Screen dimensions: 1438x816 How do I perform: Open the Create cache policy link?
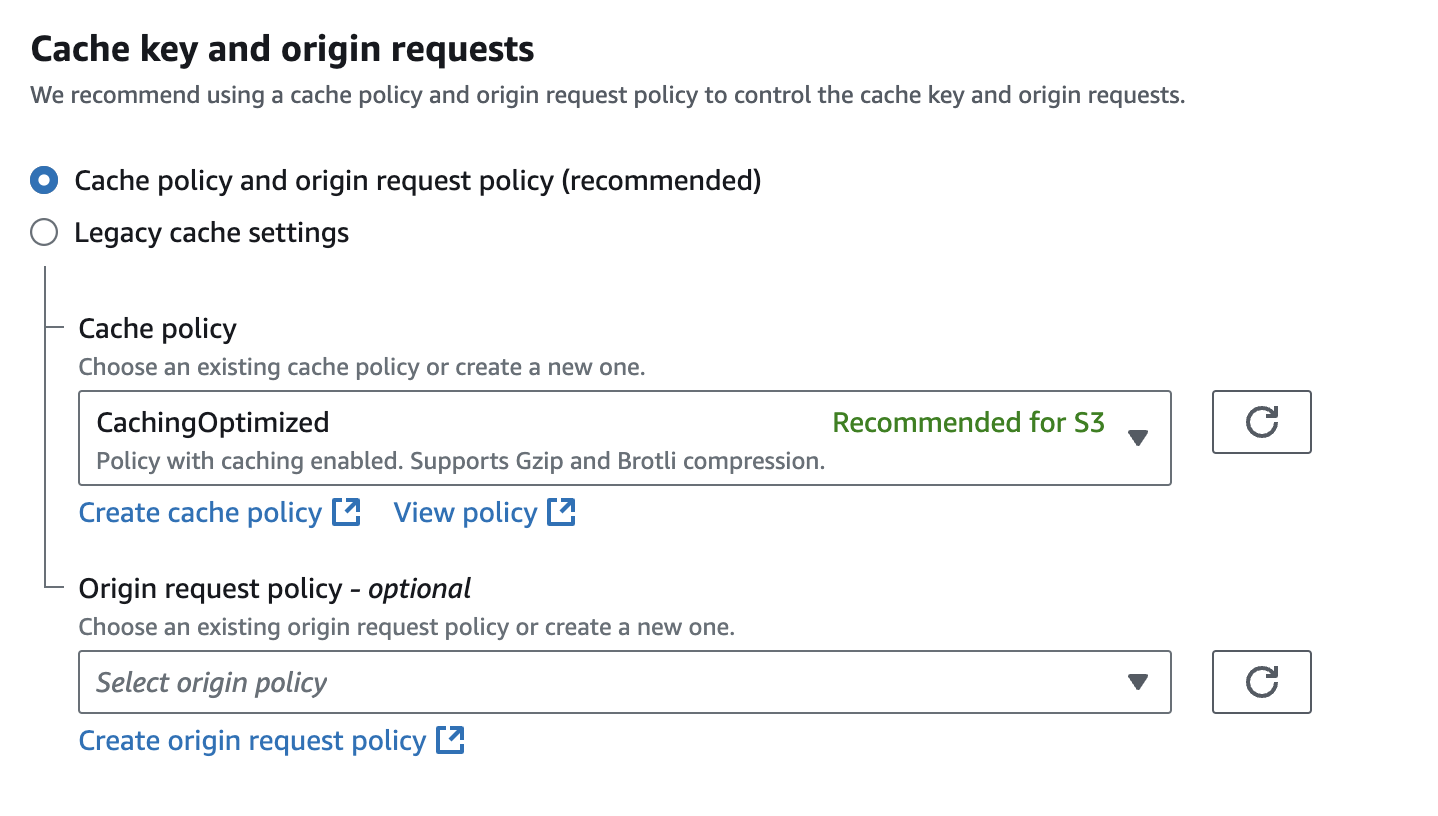(200, 513)
